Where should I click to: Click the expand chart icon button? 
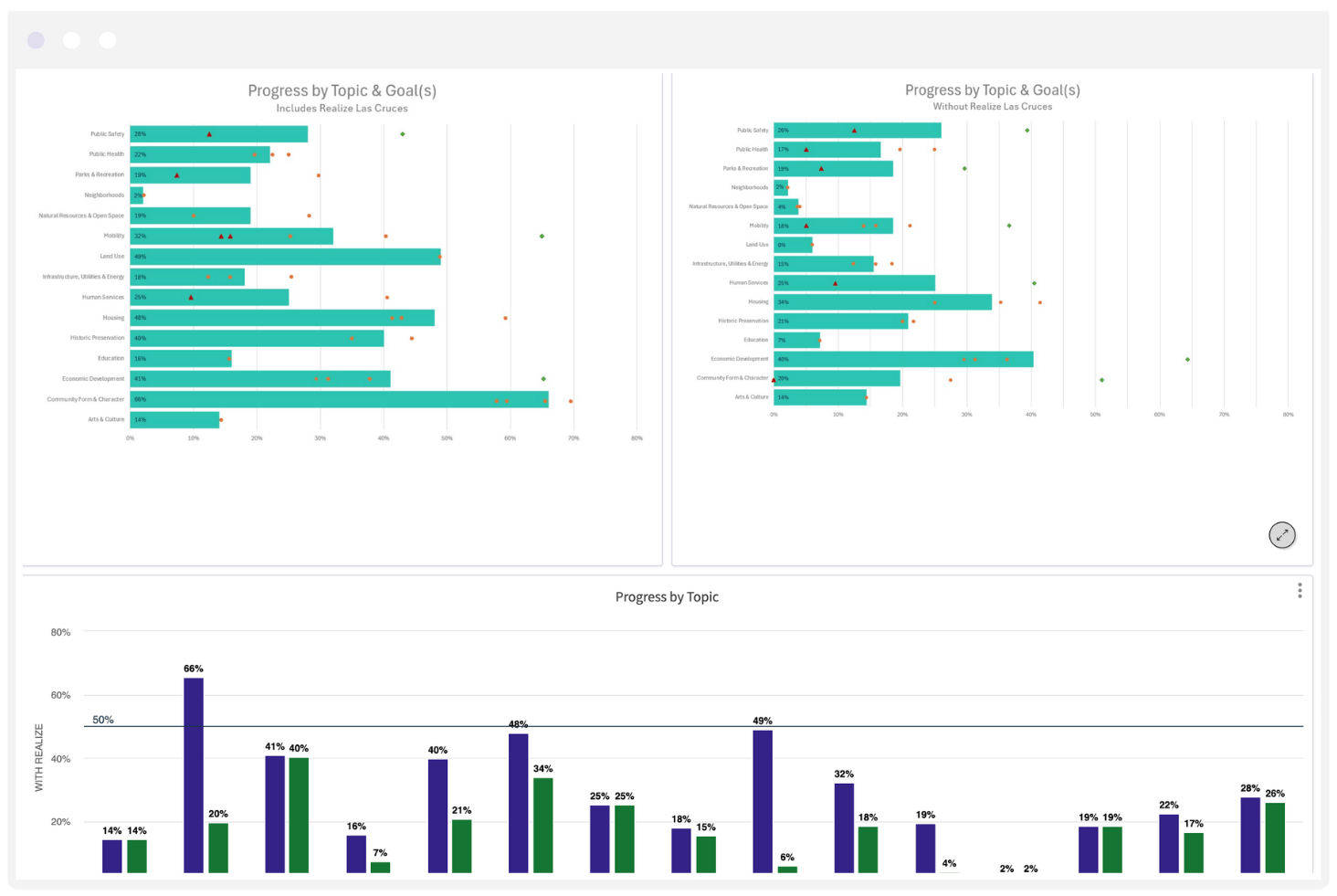click(1282, 535)
